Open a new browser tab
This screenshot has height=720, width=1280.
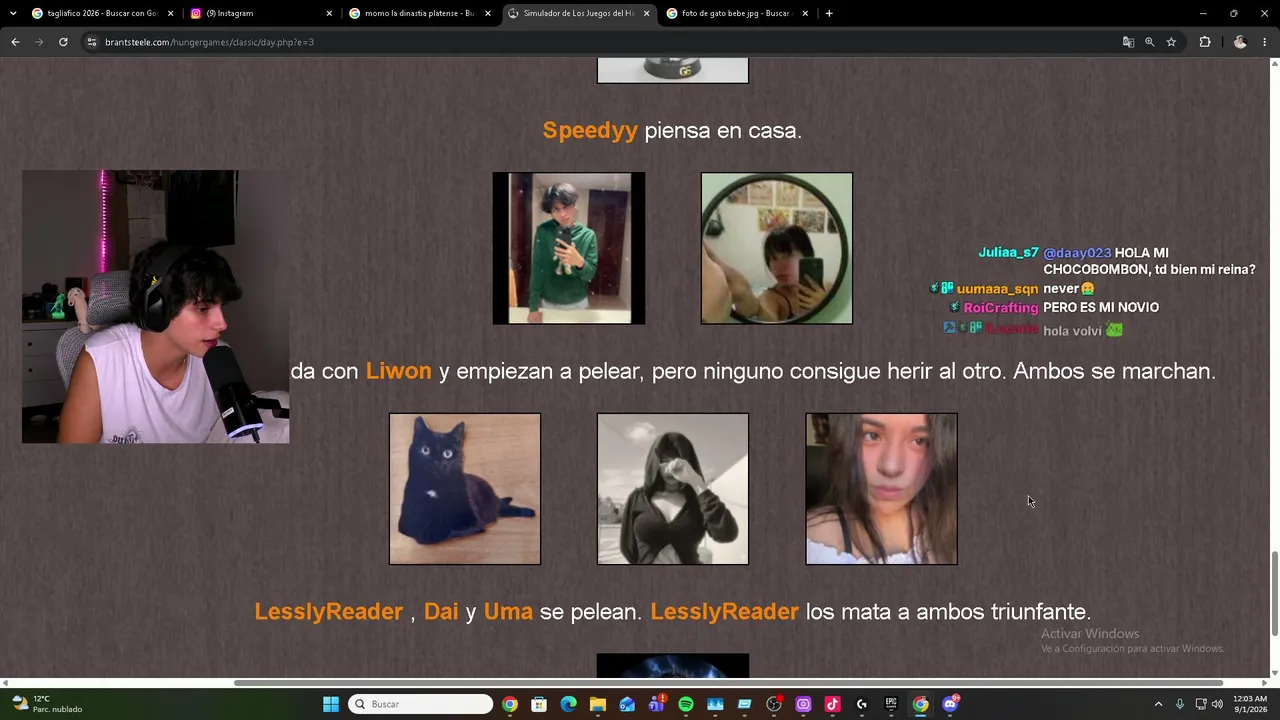pos(829,13)
